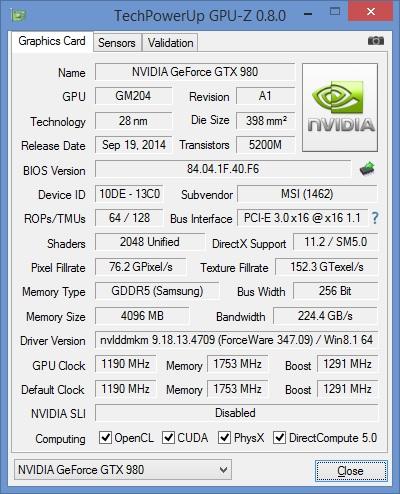The image size is (400, 494).
Task: Click the GPU-Z app icon in title bar
Action: (19, 15)
